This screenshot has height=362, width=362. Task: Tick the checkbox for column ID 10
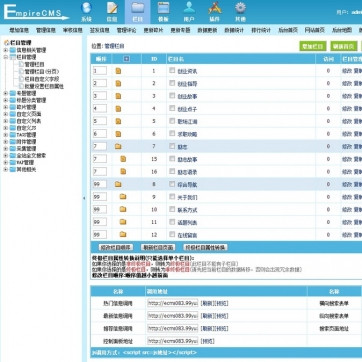coord(172,209)
